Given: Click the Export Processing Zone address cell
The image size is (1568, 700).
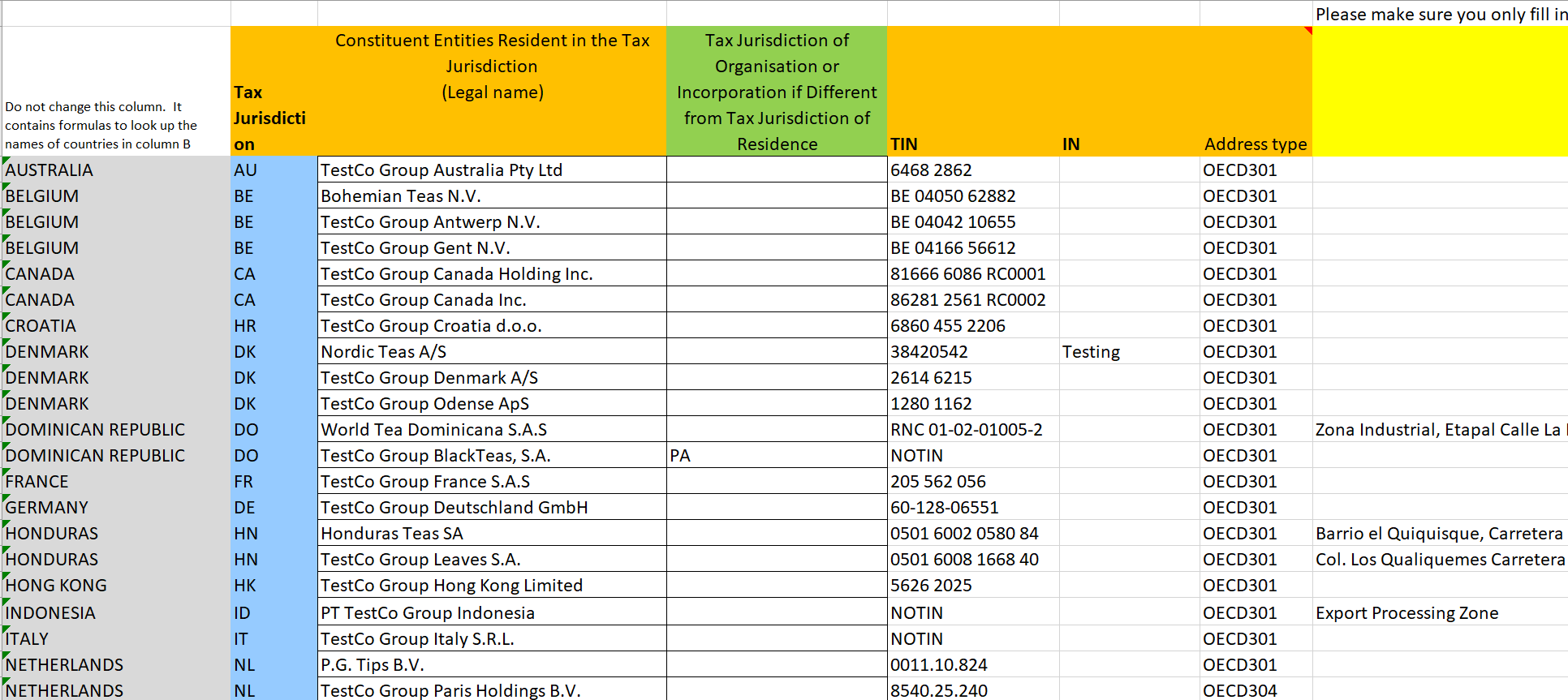Looking at the screenshot, I should tap(1439, 613).
